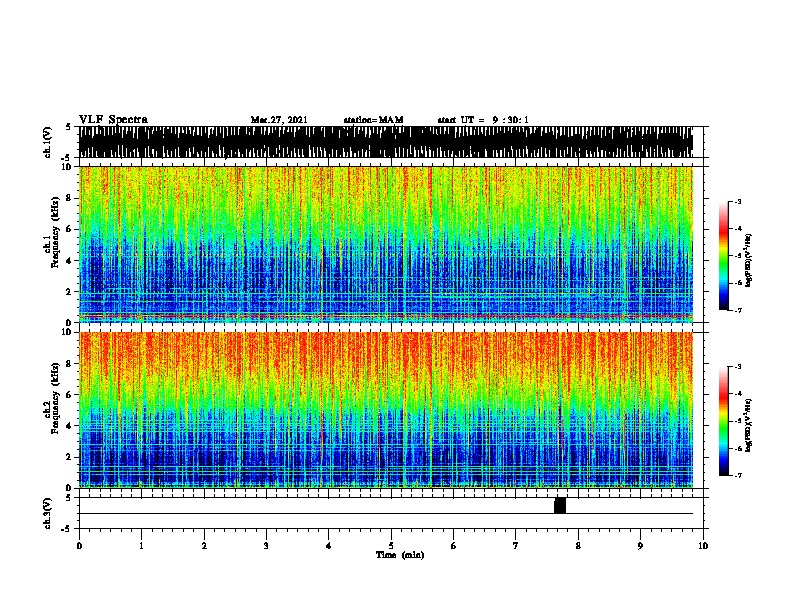Click inside the ch.2 spectrogram panel

(386, 410)
